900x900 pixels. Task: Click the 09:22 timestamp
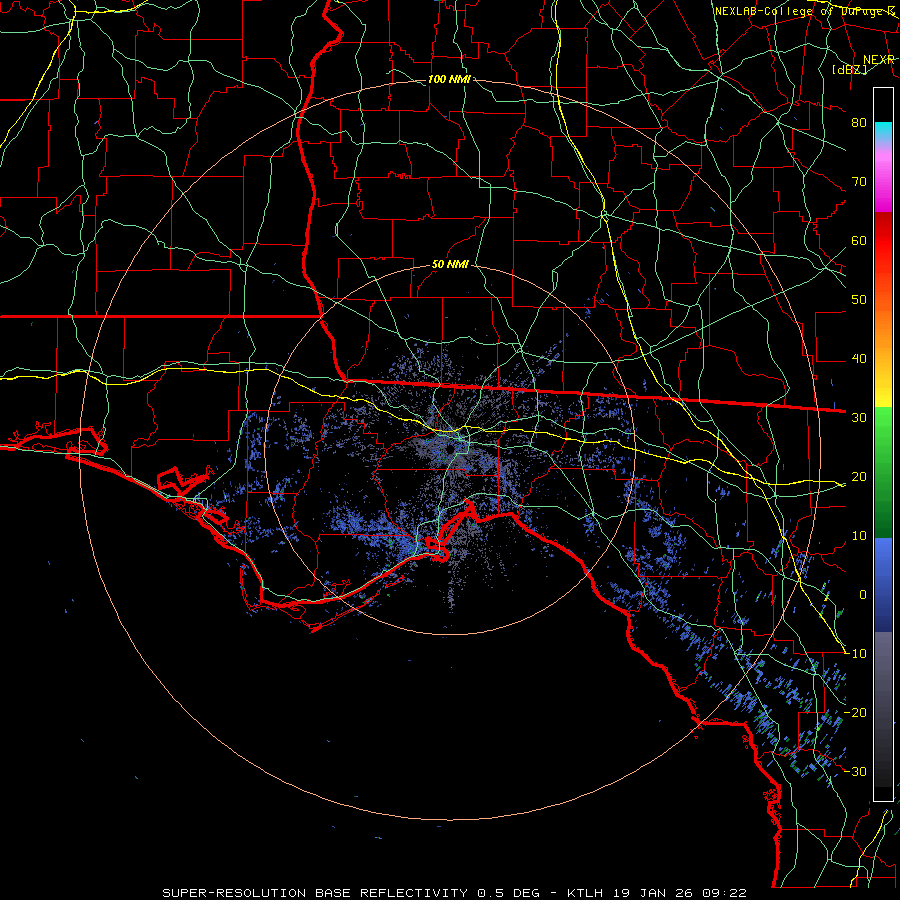[724, 893]
